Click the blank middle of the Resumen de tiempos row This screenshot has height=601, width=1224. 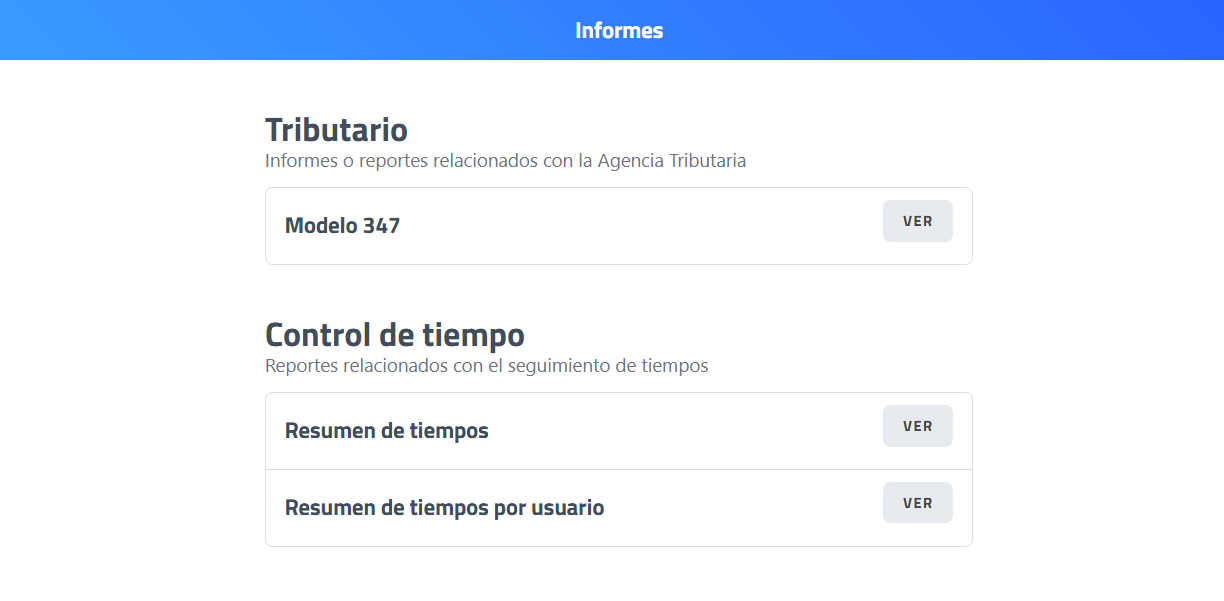point(680,431)
